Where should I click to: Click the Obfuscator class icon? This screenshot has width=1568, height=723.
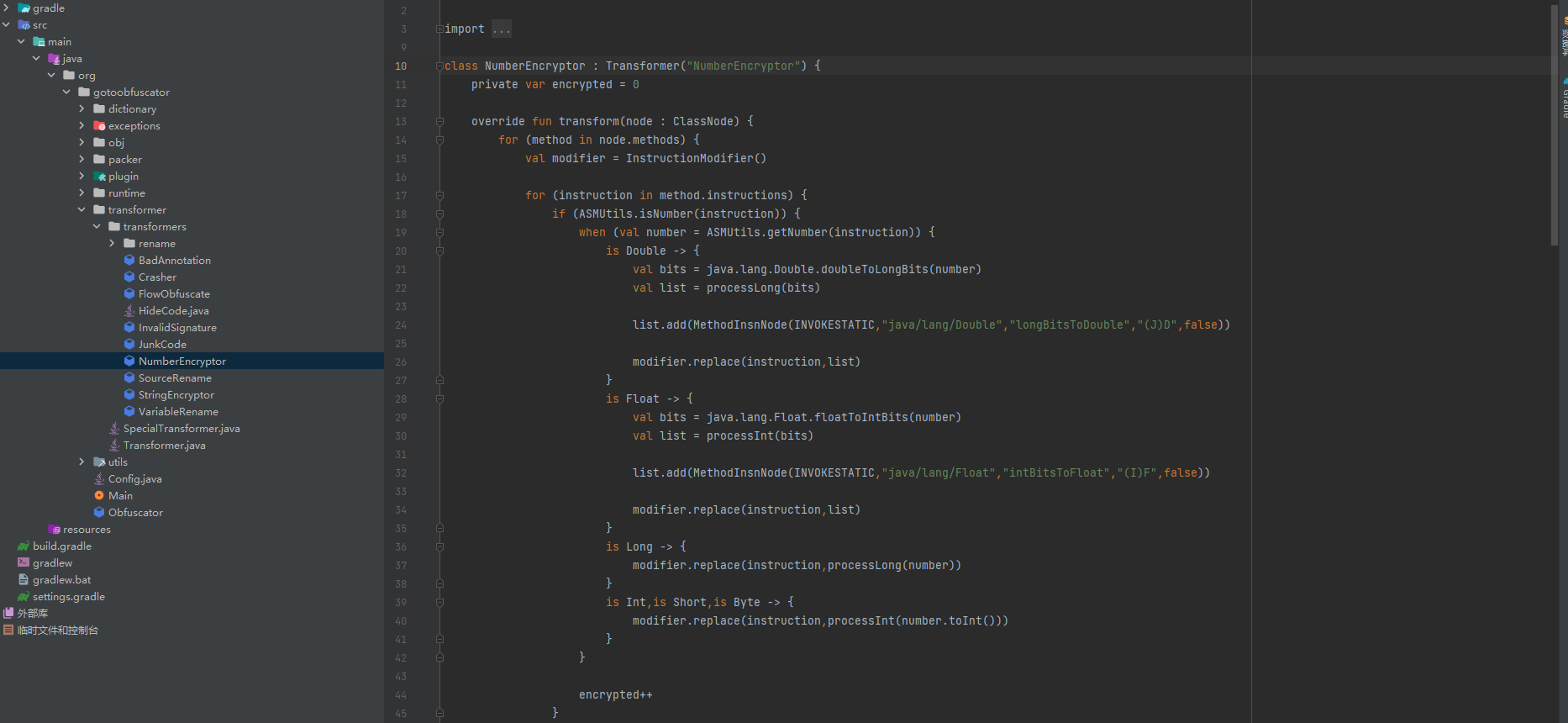[99, 512]
